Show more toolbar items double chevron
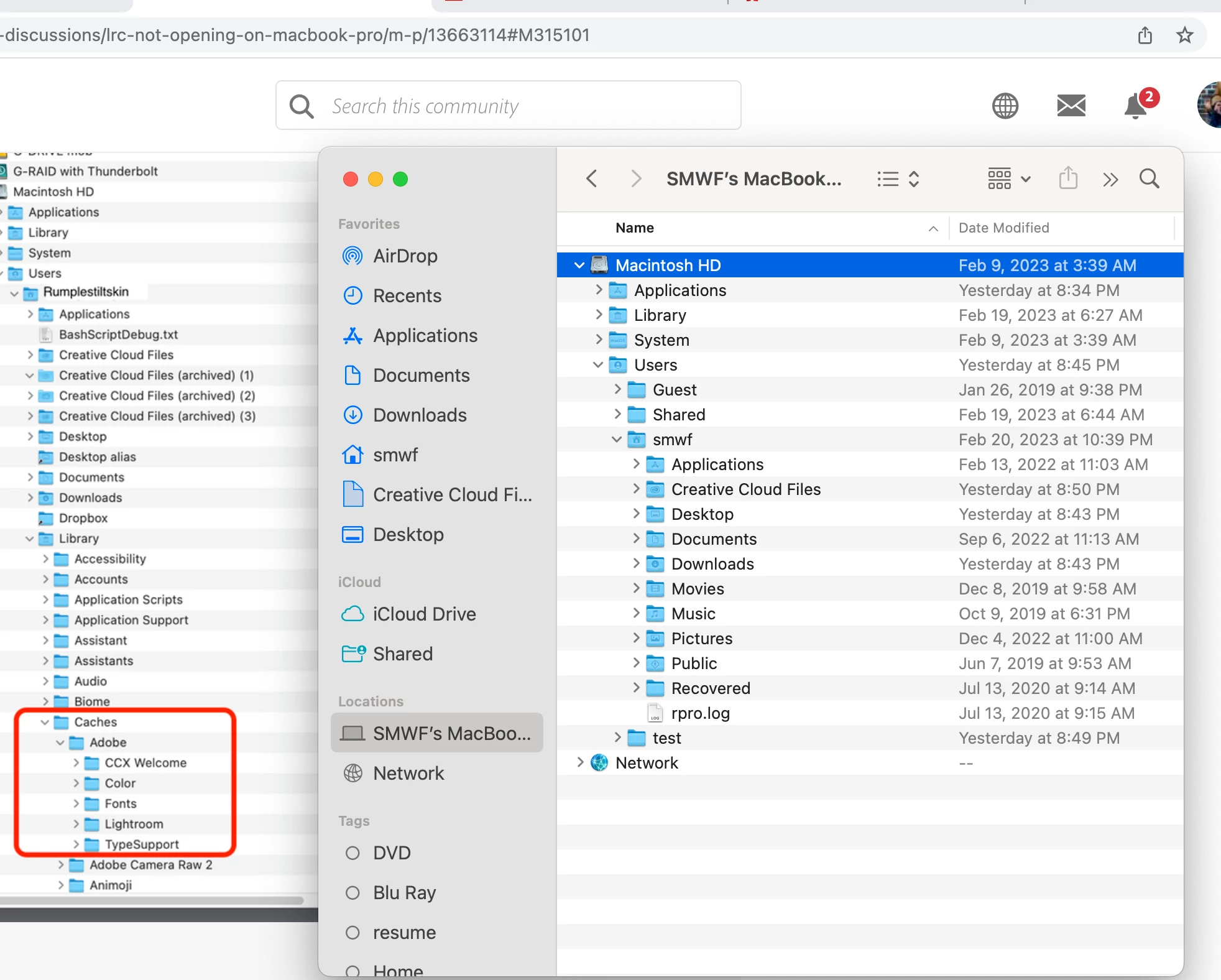This screenshot has width=1221, height=980. [x=1110, y=180]
